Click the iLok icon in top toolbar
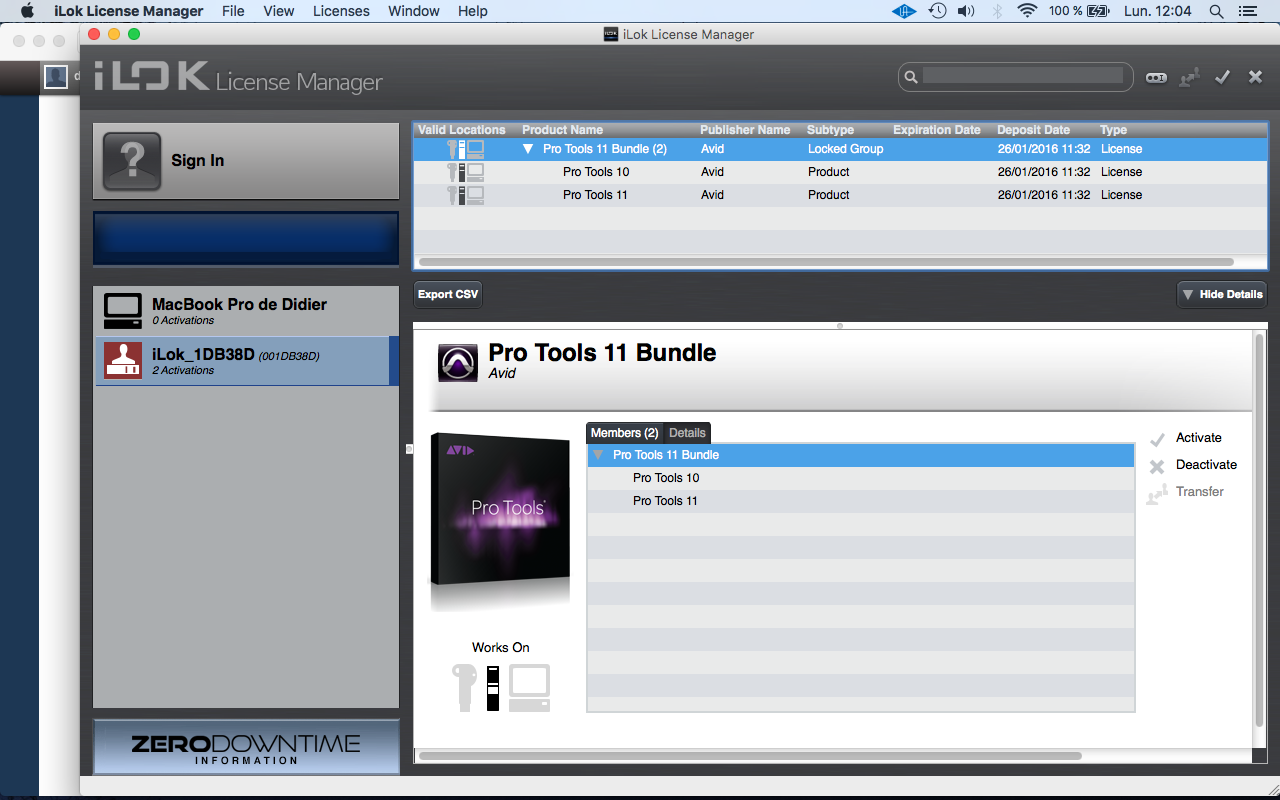 [1156, 77]
